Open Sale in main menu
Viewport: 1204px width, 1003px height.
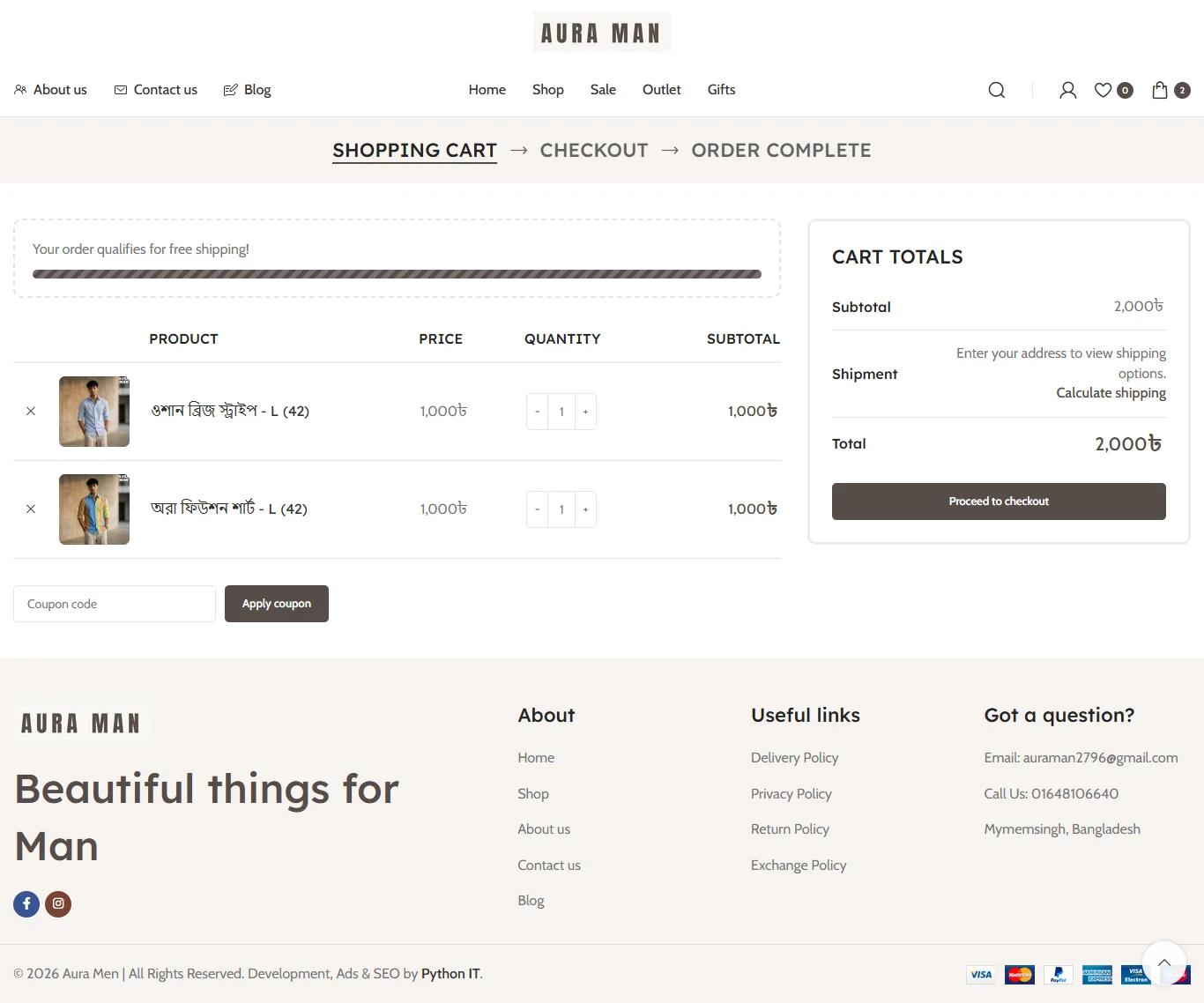[603, 90]
